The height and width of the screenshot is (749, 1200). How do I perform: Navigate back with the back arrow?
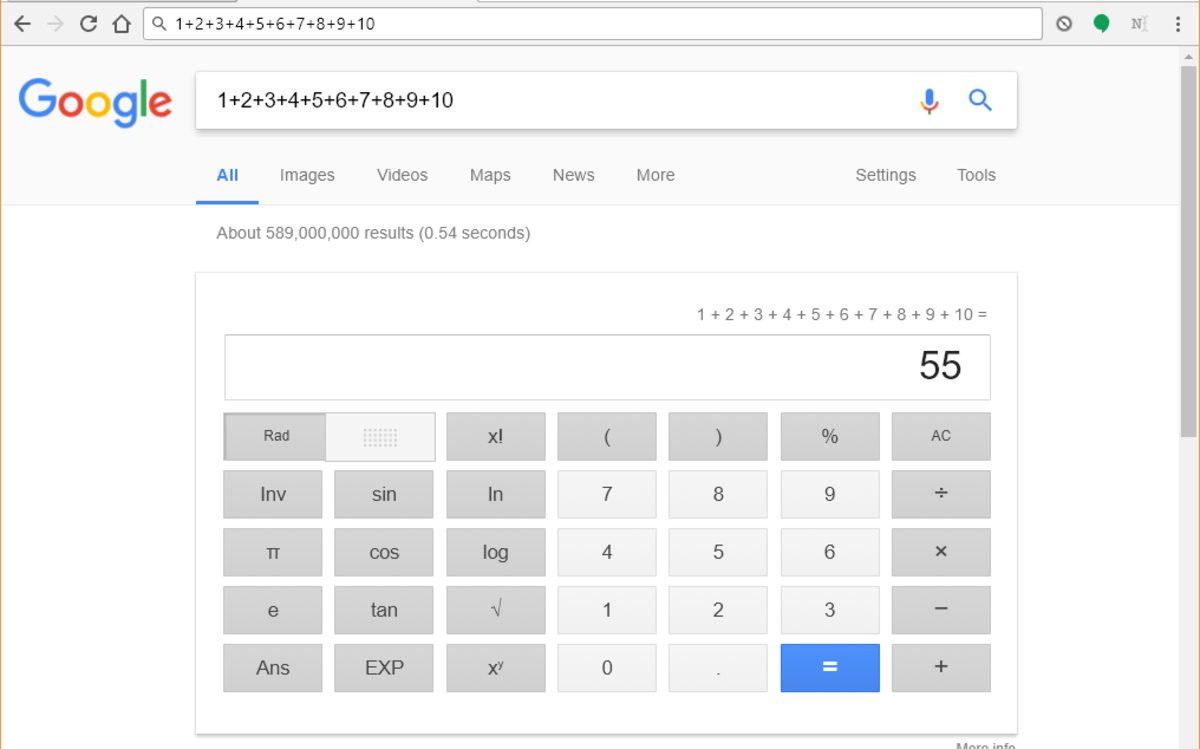click(22, 24)
